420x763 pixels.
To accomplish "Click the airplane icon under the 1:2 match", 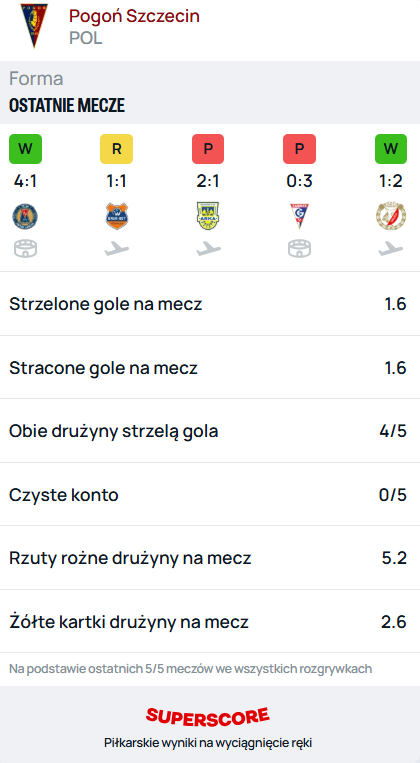I will tap(391, 249).
